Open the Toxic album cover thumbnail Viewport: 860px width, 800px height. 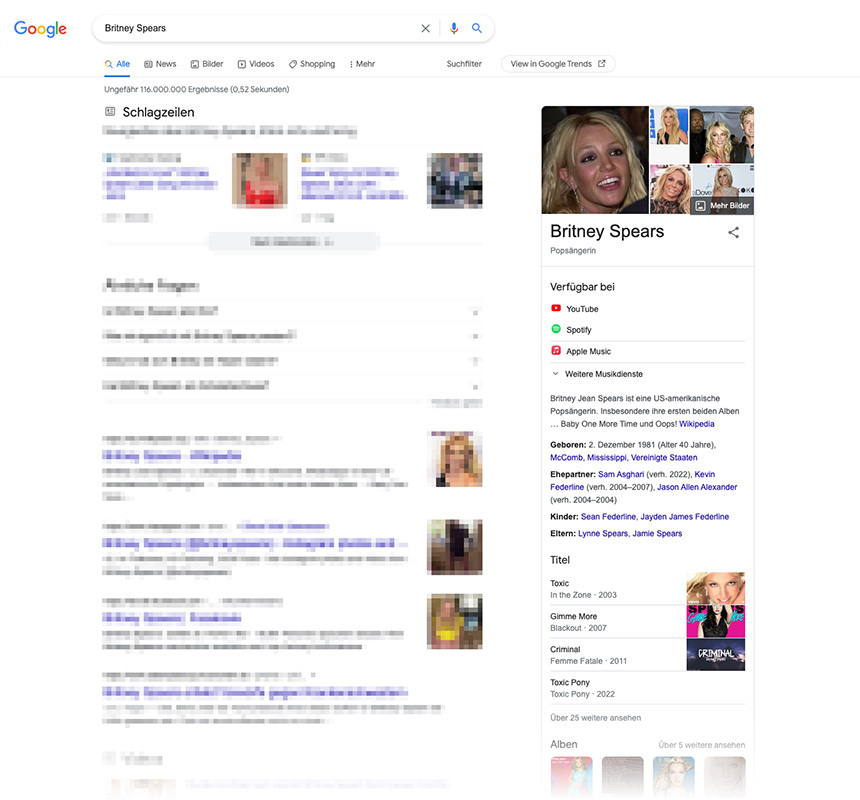point(716,588)
